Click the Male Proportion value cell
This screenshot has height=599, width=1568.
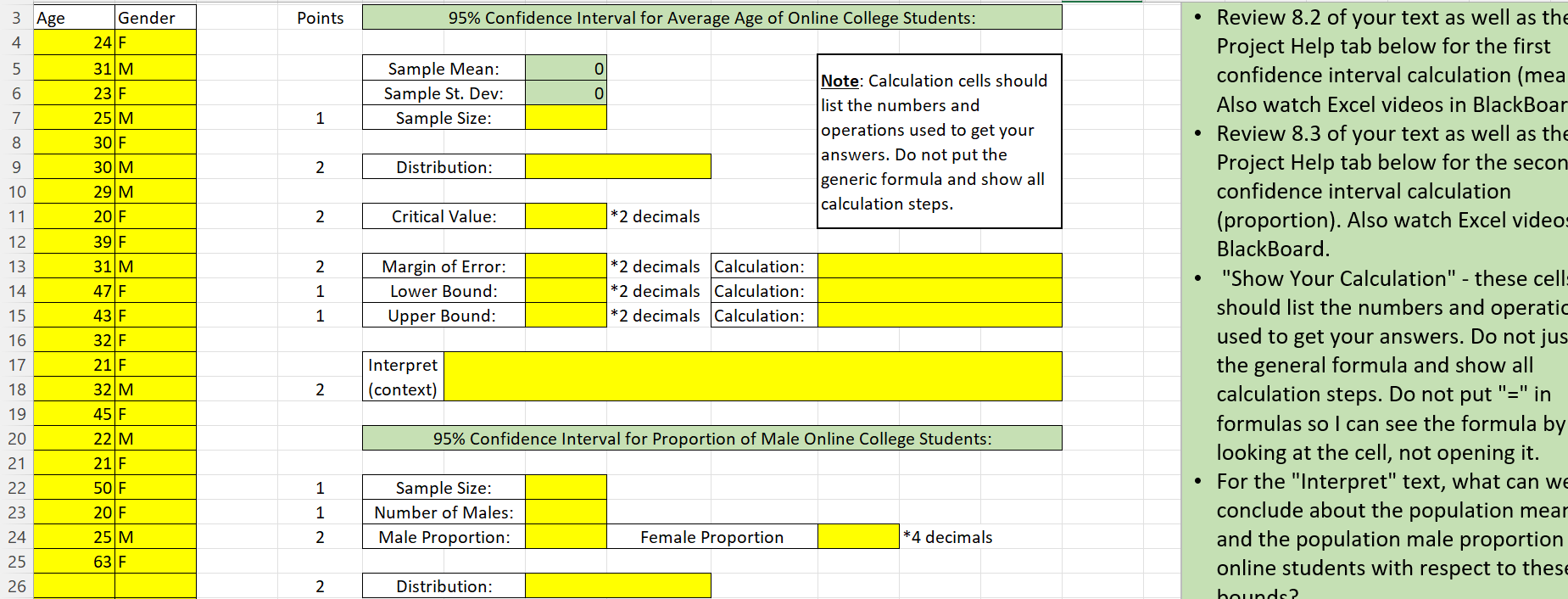pyautogui.click(x=566, y=537)
